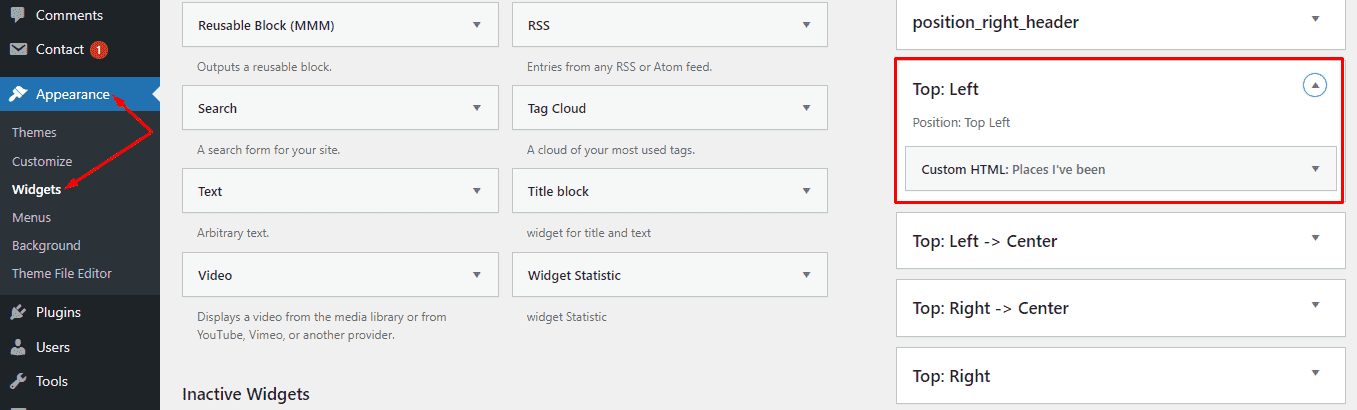Viewport: 1357px width, 410px height.
Task: Click the Appearance paintbrush icon
Action: (x=18, y=94)
